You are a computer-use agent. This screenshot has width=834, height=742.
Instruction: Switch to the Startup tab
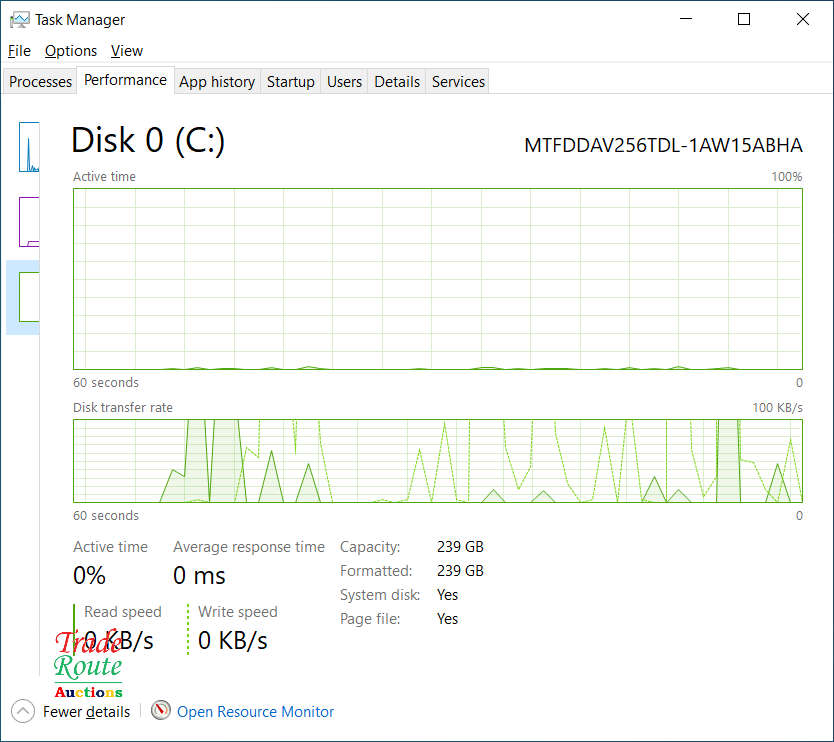coord(290,81)
